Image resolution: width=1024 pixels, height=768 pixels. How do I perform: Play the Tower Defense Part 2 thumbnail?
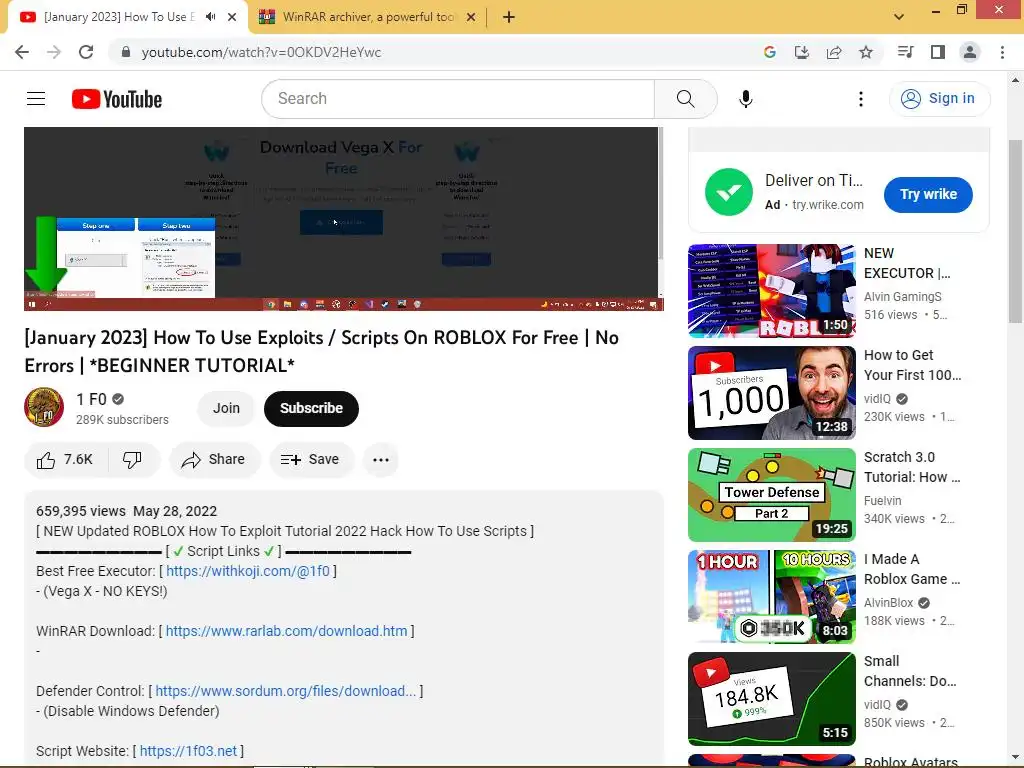coord(772,494)
